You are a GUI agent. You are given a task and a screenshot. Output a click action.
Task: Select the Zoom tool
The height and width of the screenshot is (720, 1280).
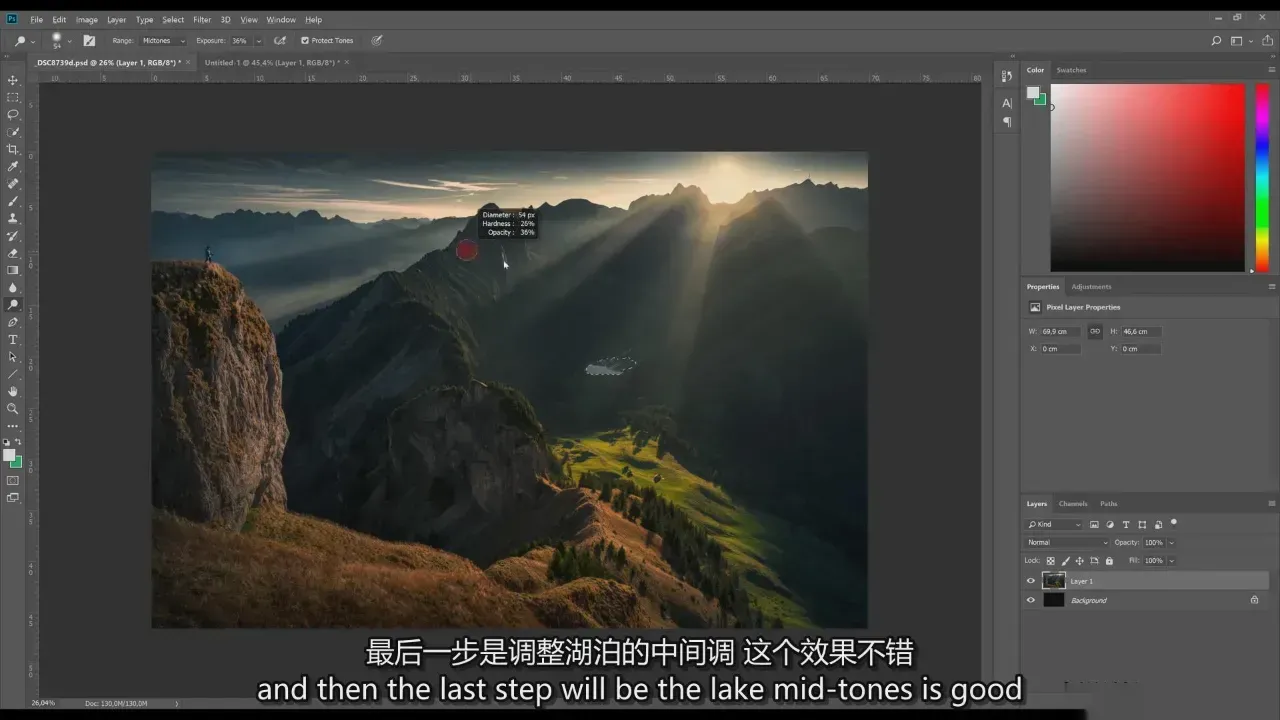(x=13, y=408)
